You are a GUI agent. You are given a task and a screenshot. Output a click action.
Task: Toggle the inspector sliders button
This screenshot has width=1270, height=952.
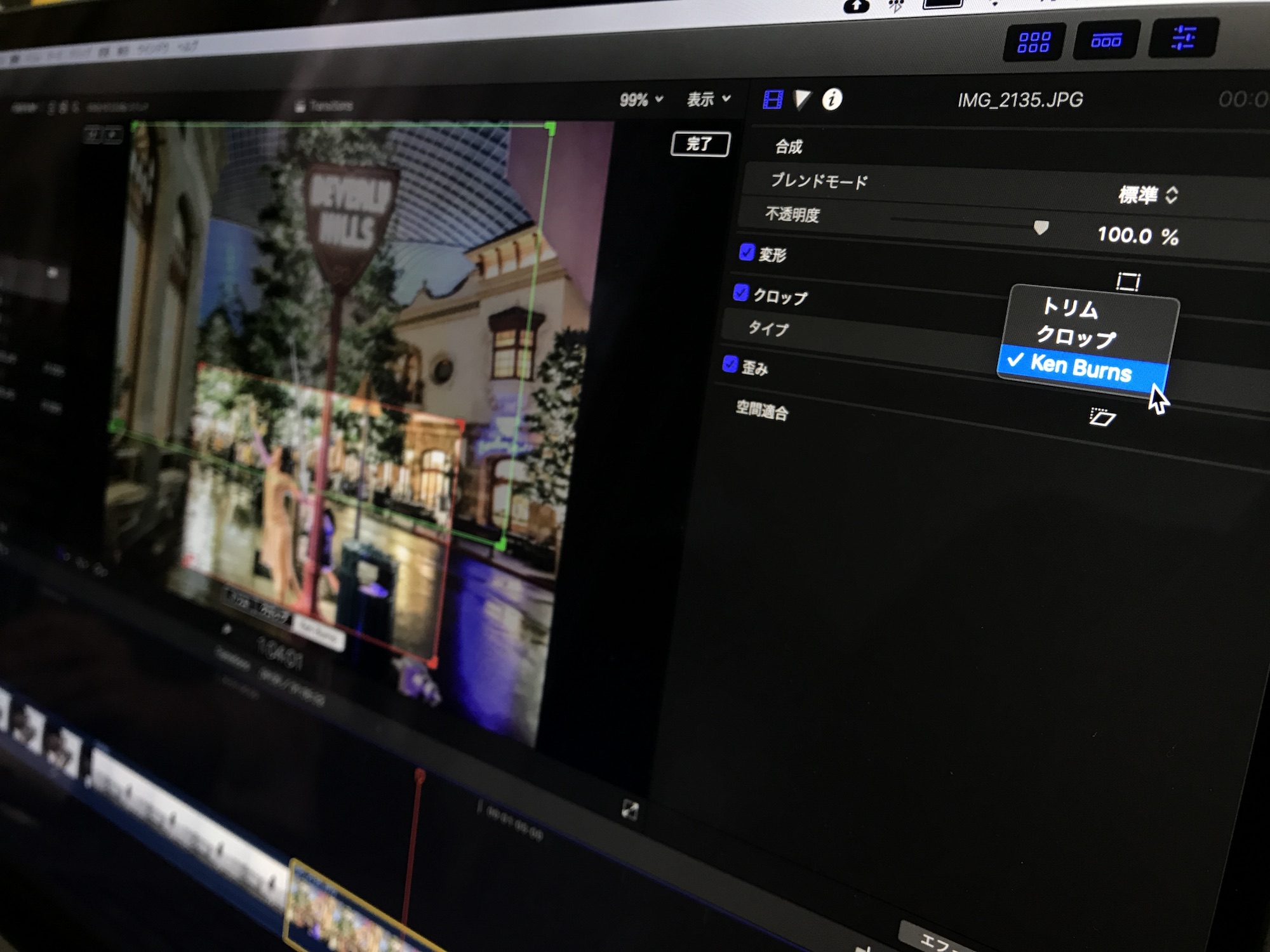coord(1184,38)
